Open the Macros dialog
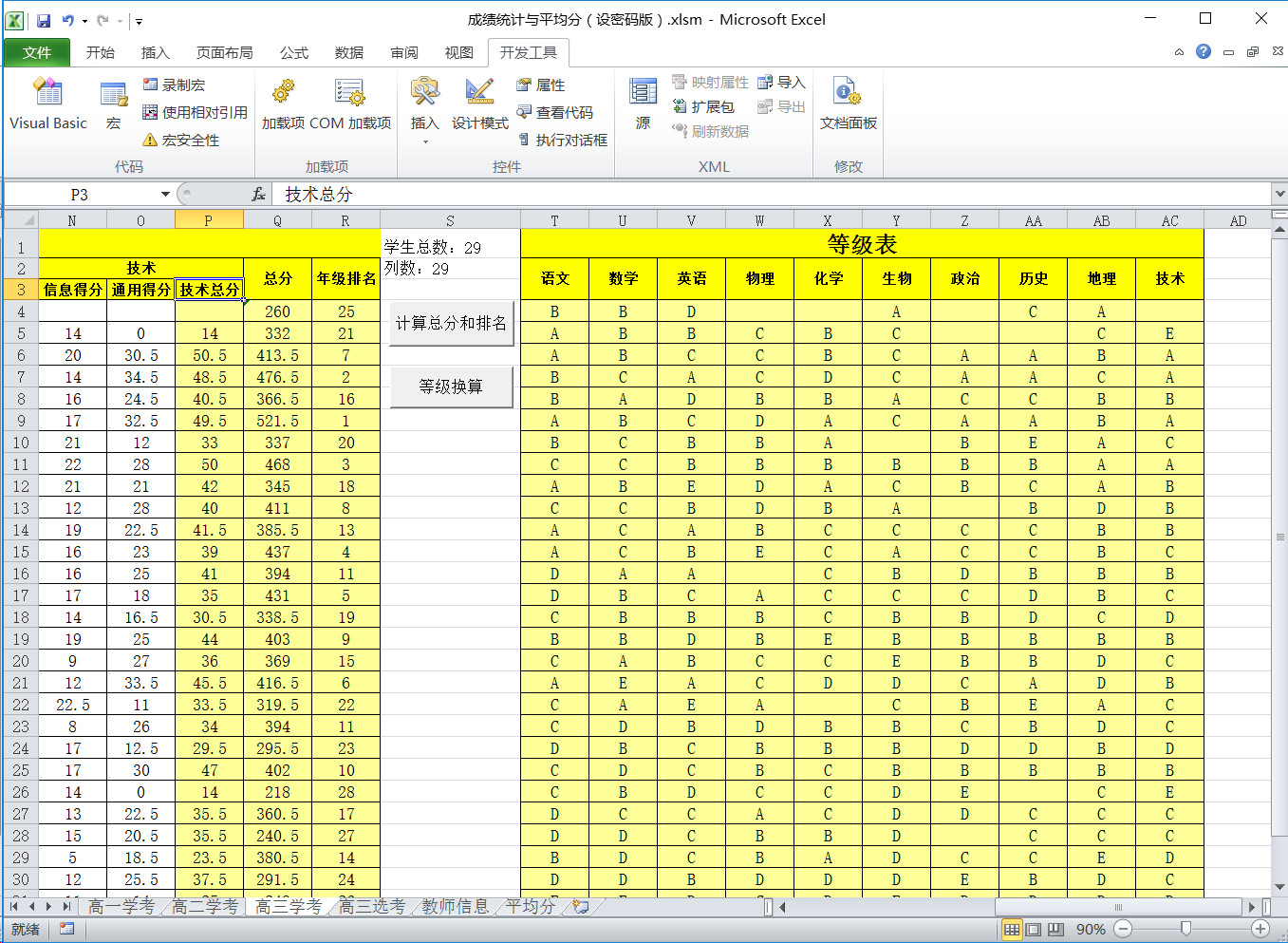This screenshot has width=1288, height=943. tap(114, 104)
